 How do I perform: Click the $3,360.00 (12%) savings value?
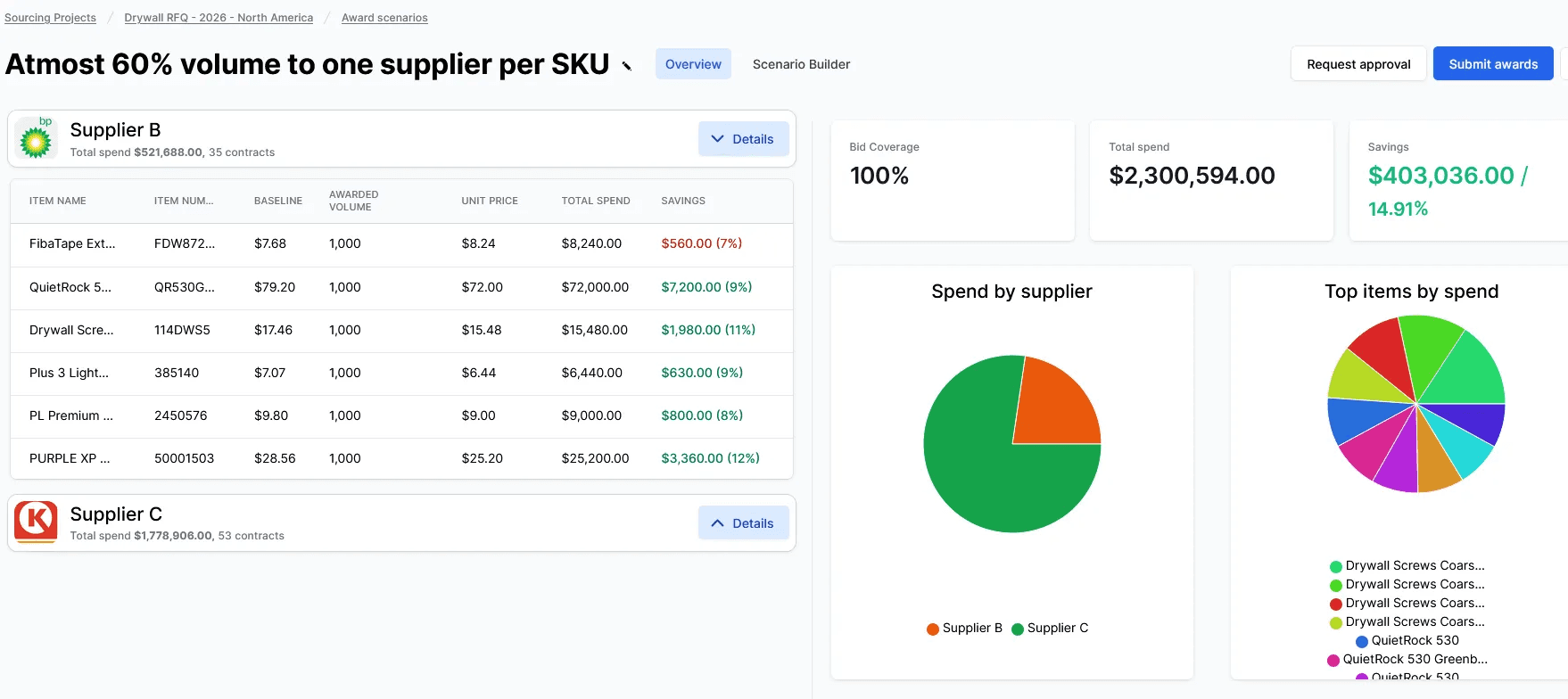(x=711, y=458)
